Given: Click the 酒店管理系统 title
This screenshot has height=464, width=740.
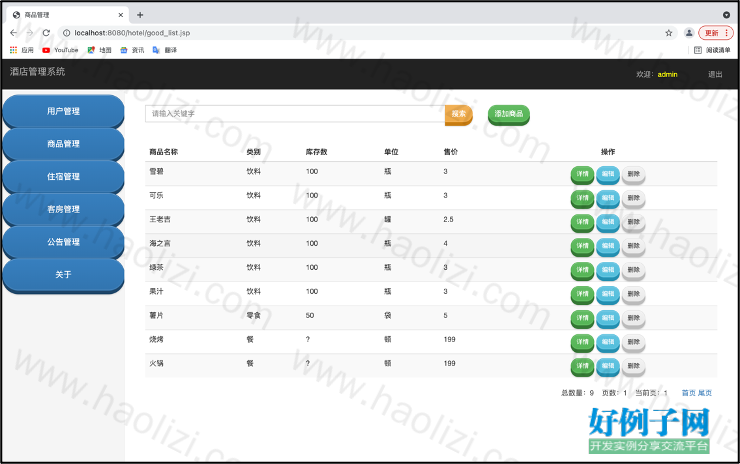Looking at the screenshot, I should click(37, 72).
